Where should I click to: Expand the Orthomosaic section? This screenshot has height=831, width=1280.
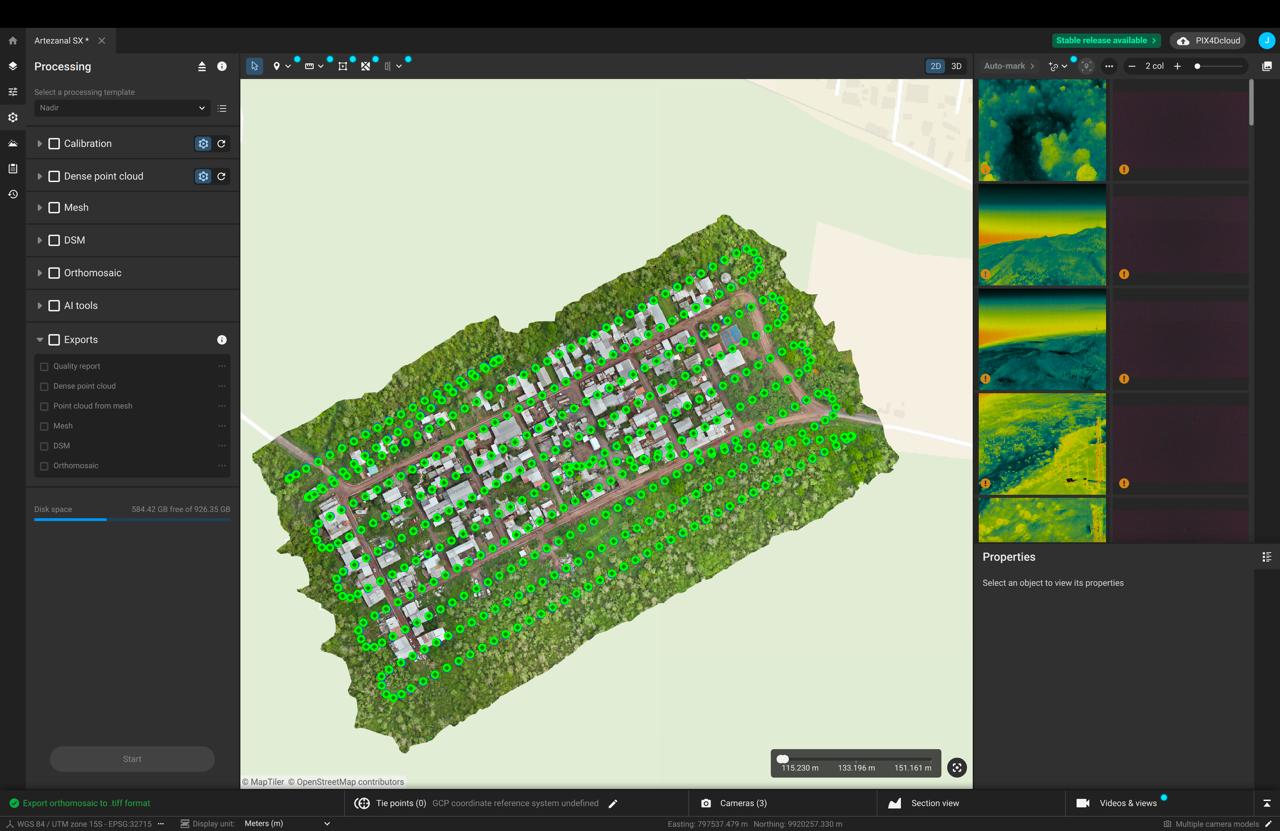[x=39, y=273]
